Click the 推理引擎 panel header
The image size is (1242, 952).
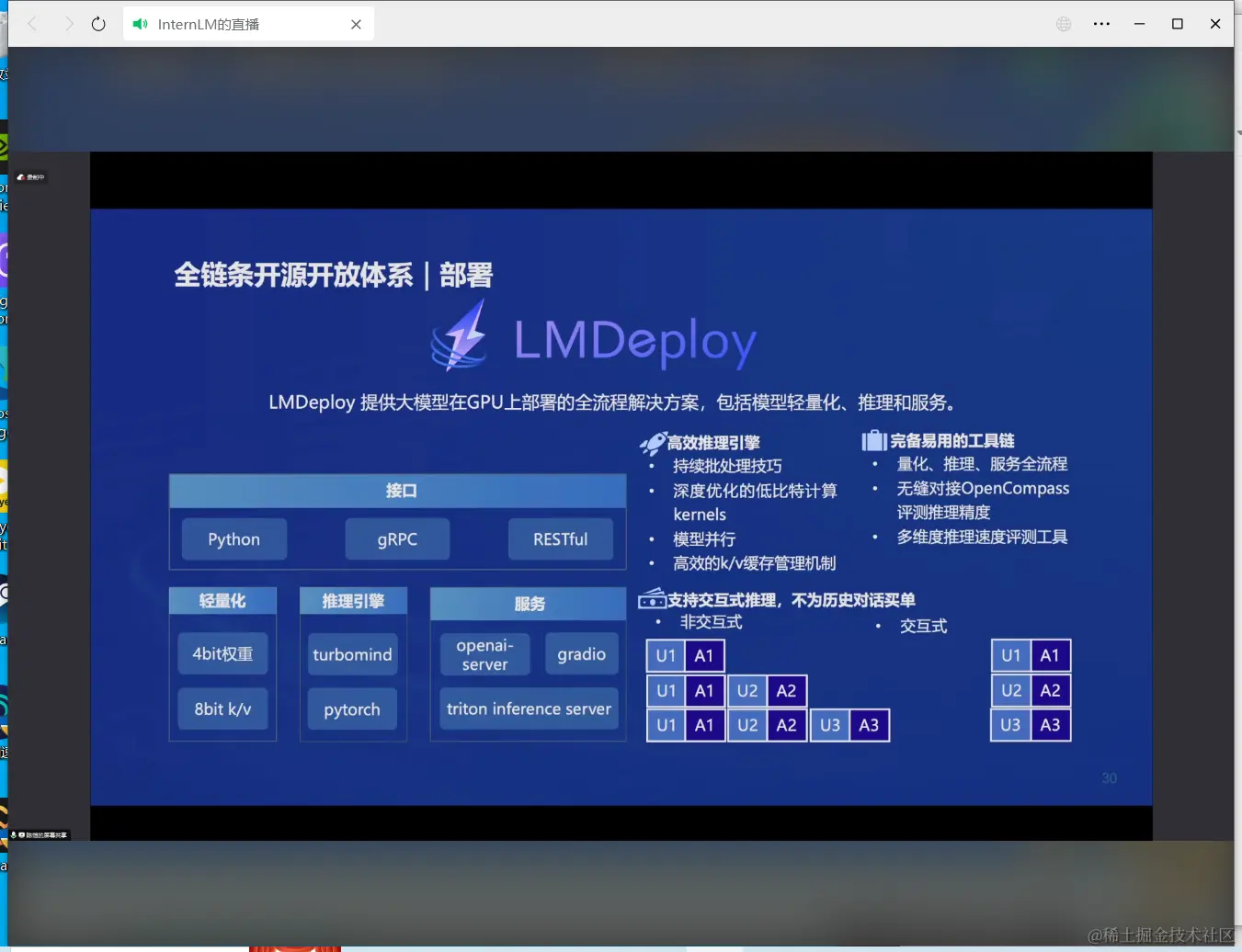[x=353, y=601]
